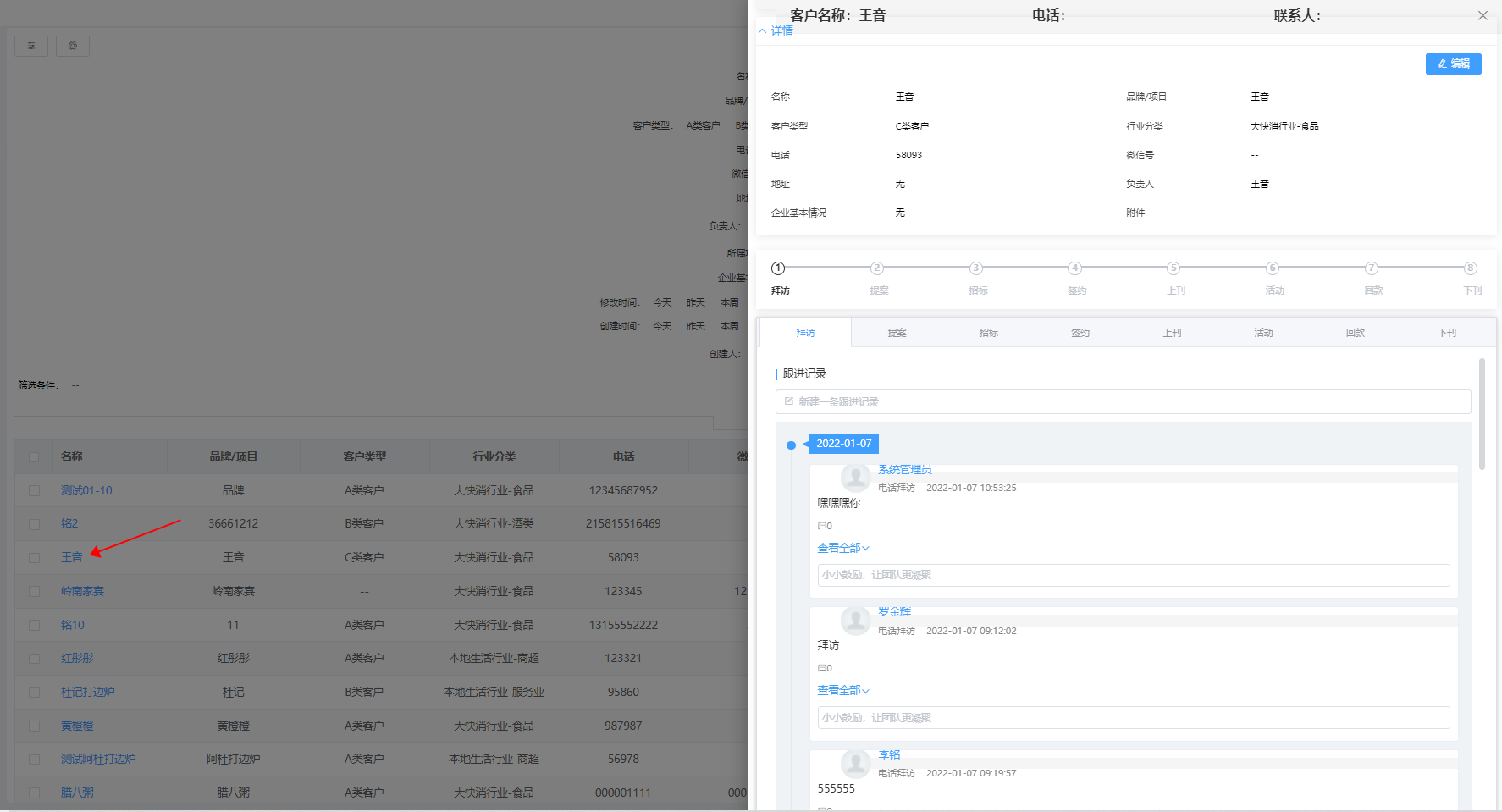
Task: Expand 查看全部 under 岁金辉 record
Action: 842,690
